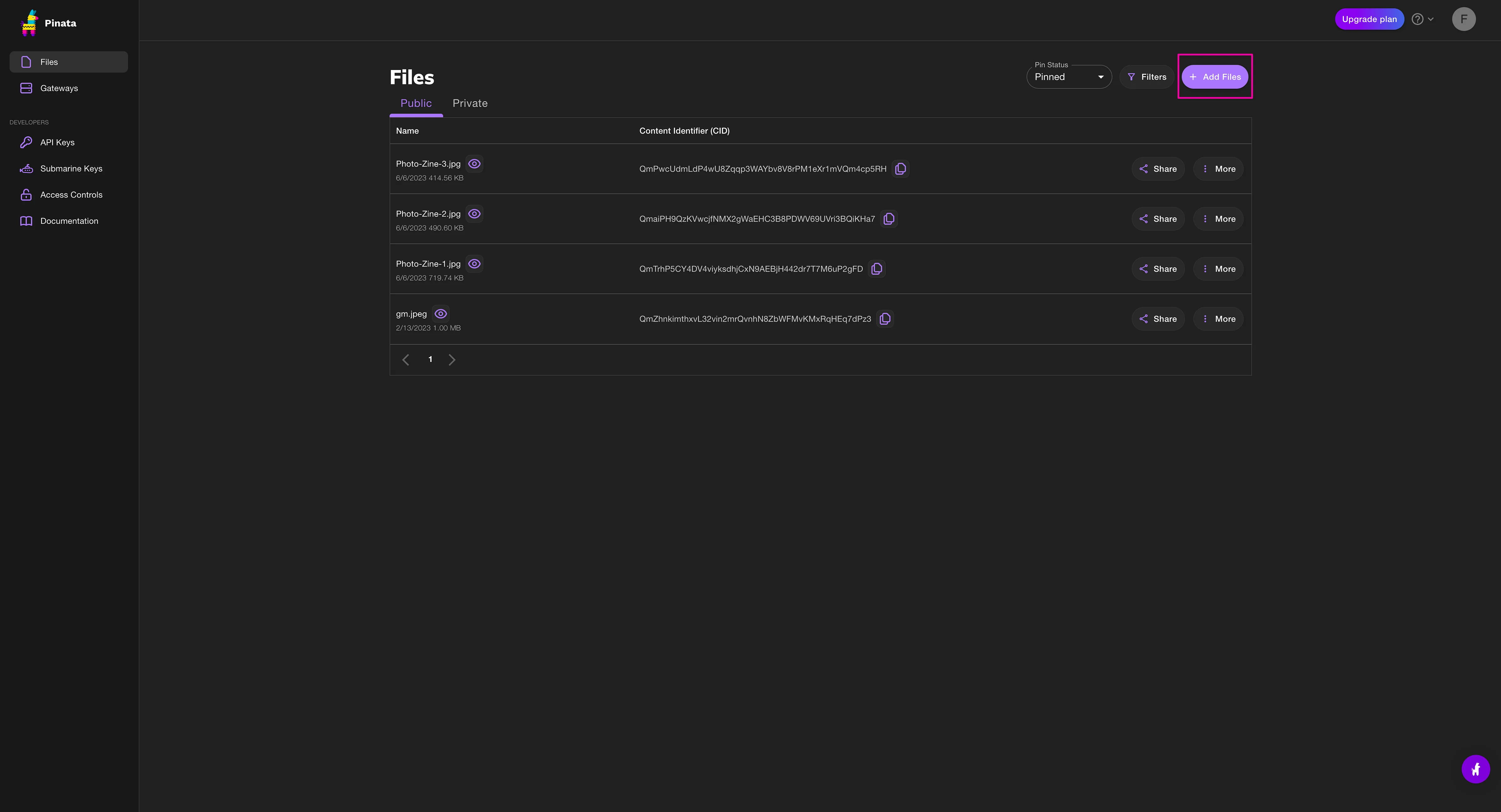Screen dimensions: 1501x812
Task: Select page number 1 in pagination
Action: [x=430, y=359]
